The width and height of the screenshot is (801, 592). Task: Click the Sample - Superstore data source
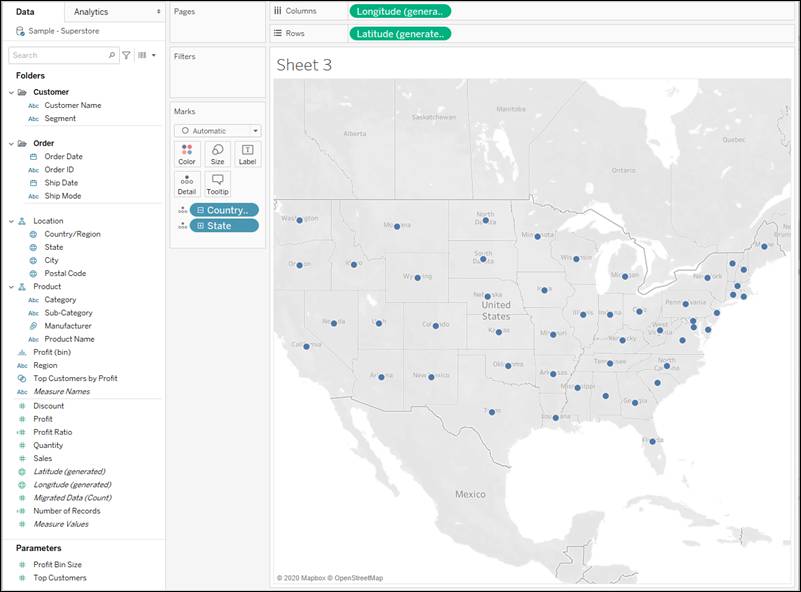tap(64, 31)
